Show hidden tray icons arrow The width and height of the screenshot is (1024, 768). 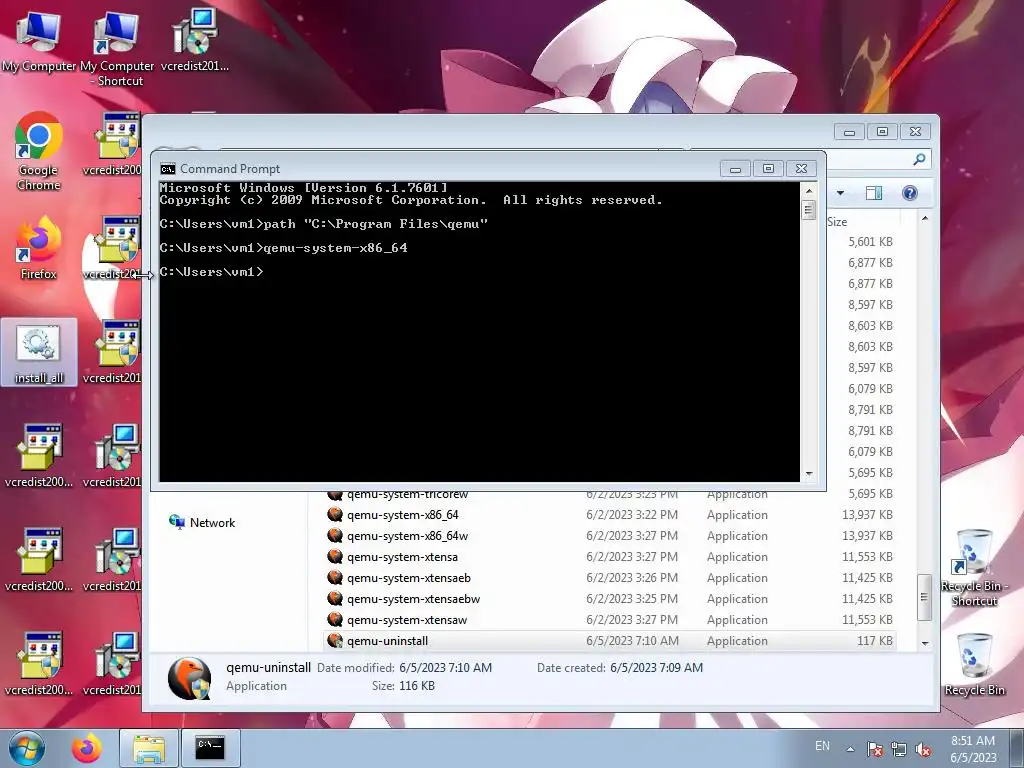tap(850, 749)
